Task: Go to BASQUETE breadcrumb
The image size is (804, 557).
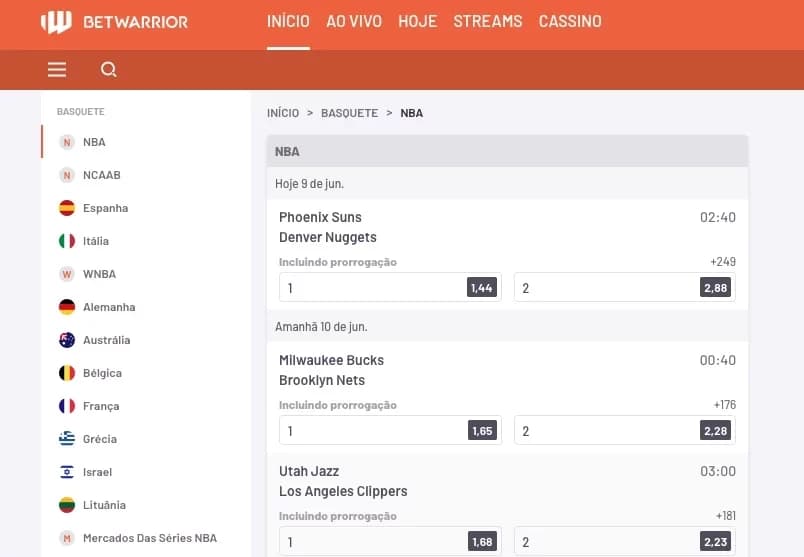Action: pyautogui.click(x=350, y=113)
